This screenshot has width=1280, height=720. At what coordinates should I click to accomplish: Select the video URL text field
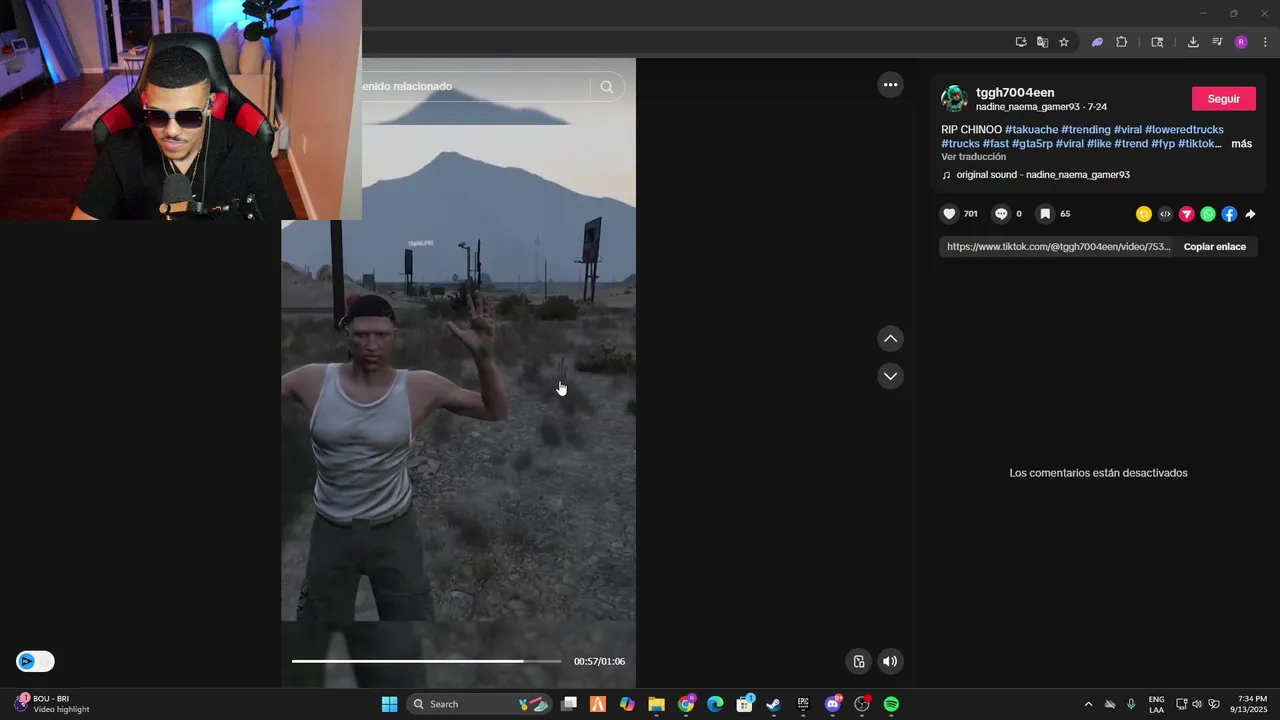1057,247
